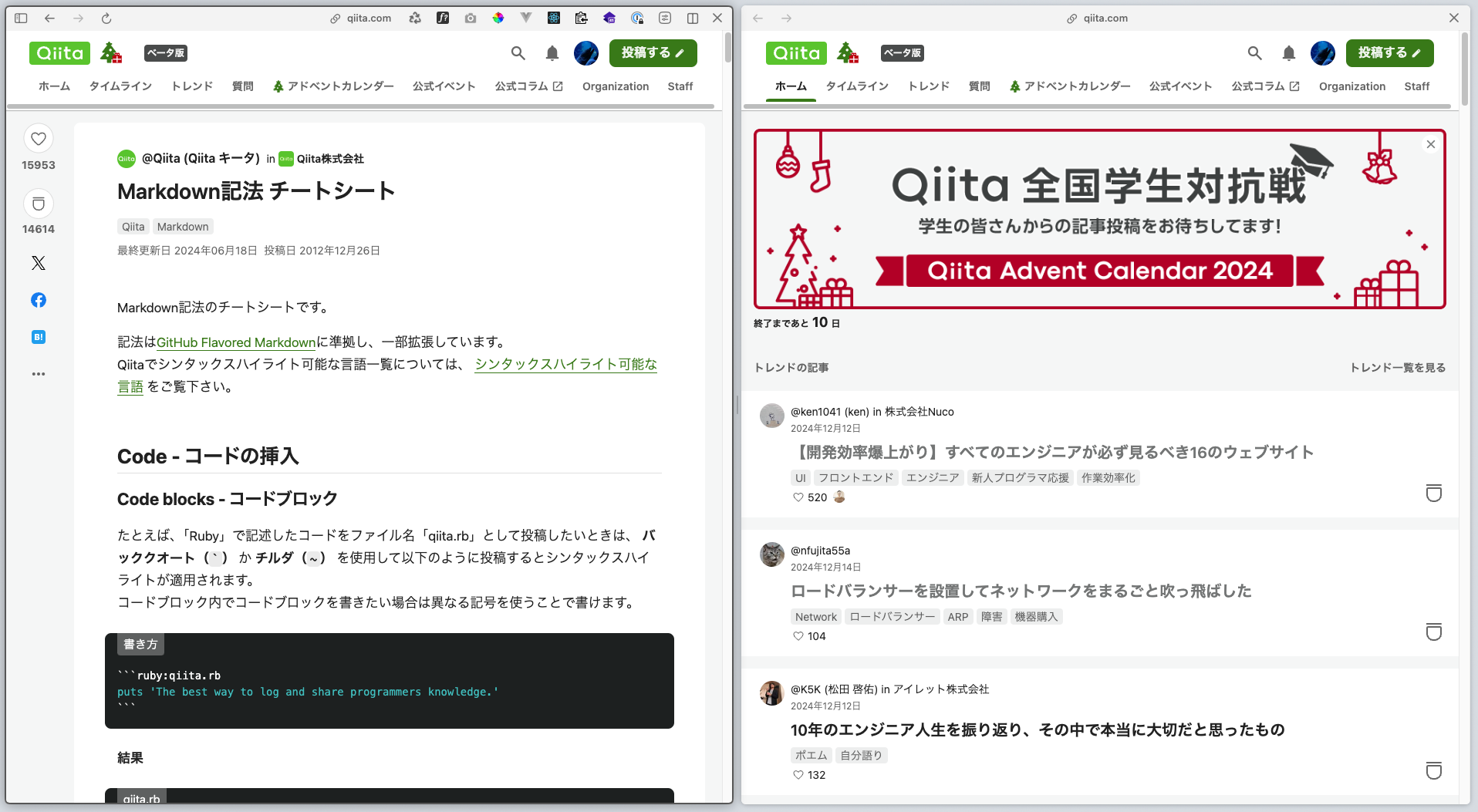Share the article on X

click(x=38, y=263)
